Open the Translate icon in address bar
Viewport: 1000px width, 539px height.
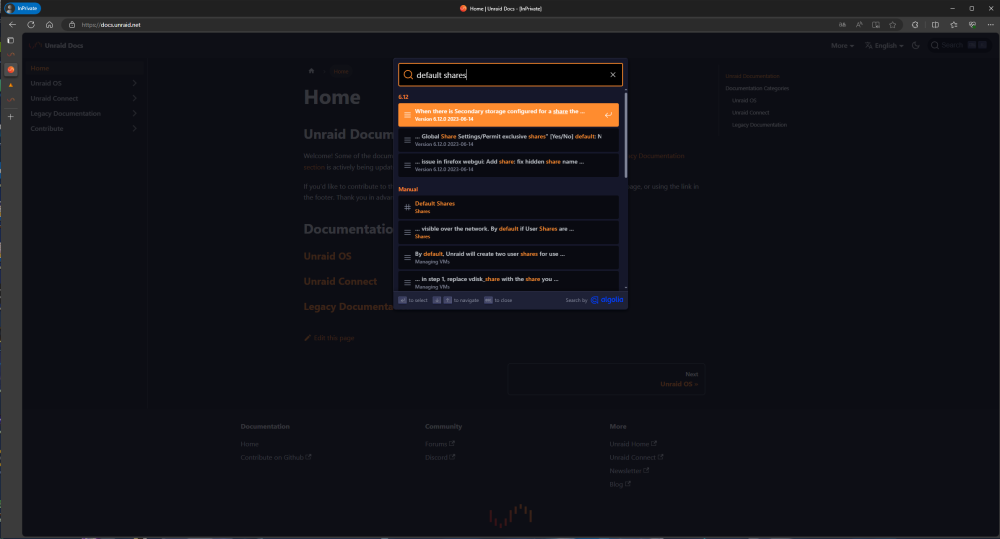842,24
